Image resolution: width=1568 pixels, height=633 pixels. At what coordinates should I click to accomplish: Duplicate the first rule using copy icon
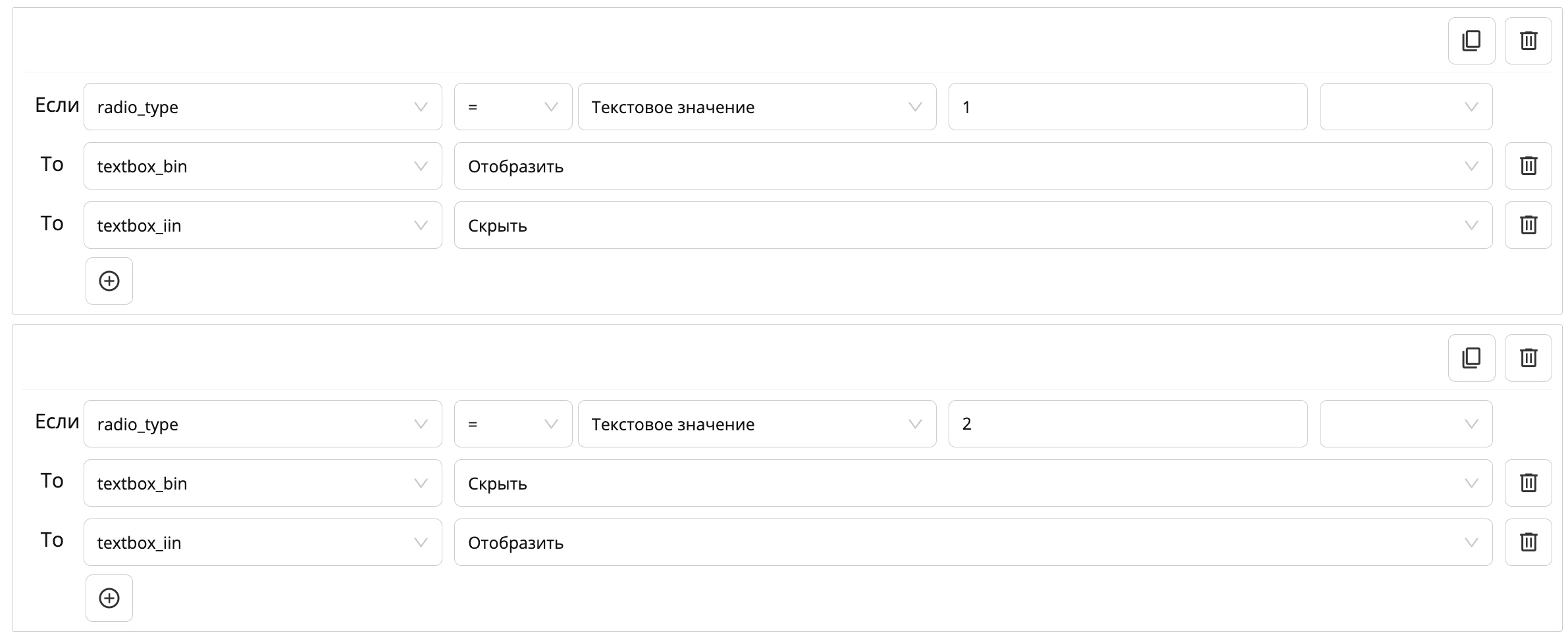tap(1471, 41)
